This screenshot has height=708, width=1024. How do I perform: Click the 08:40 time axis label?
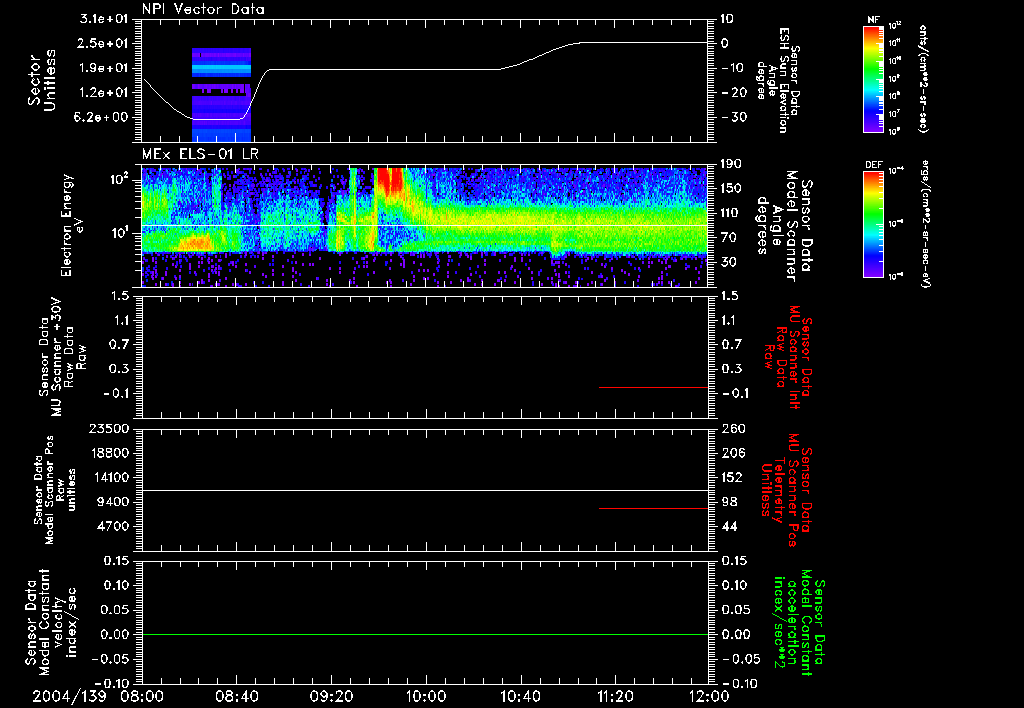(236, 696)
